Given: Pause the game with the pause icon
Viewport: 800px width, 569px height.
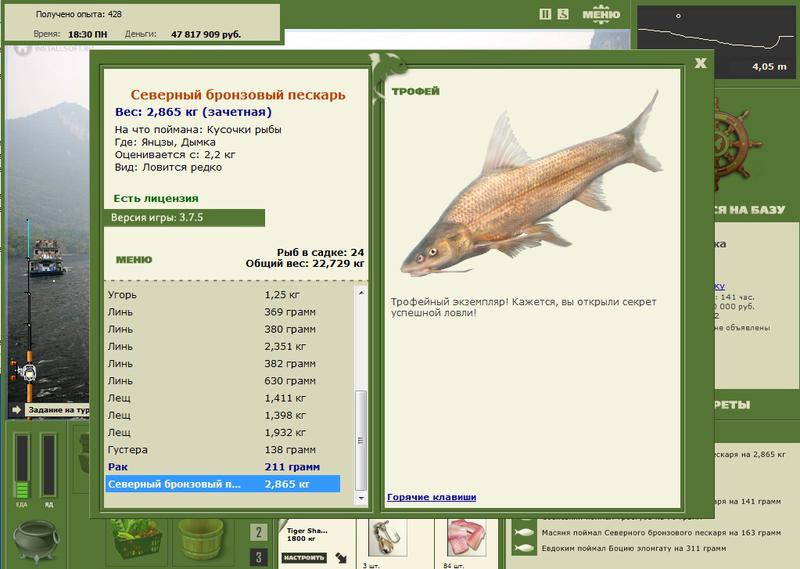Looking at the screenshot, I should 544,14.
